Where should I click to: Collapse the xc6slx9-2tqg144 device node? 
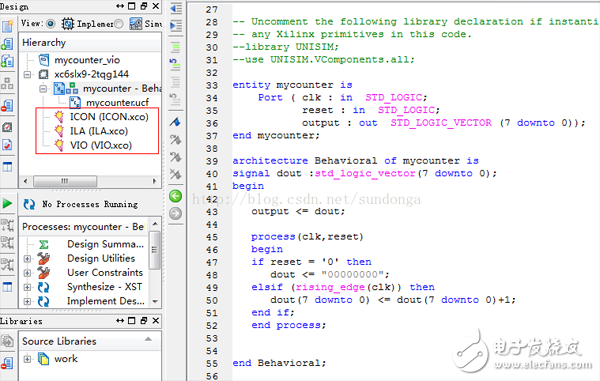(28, 74)
